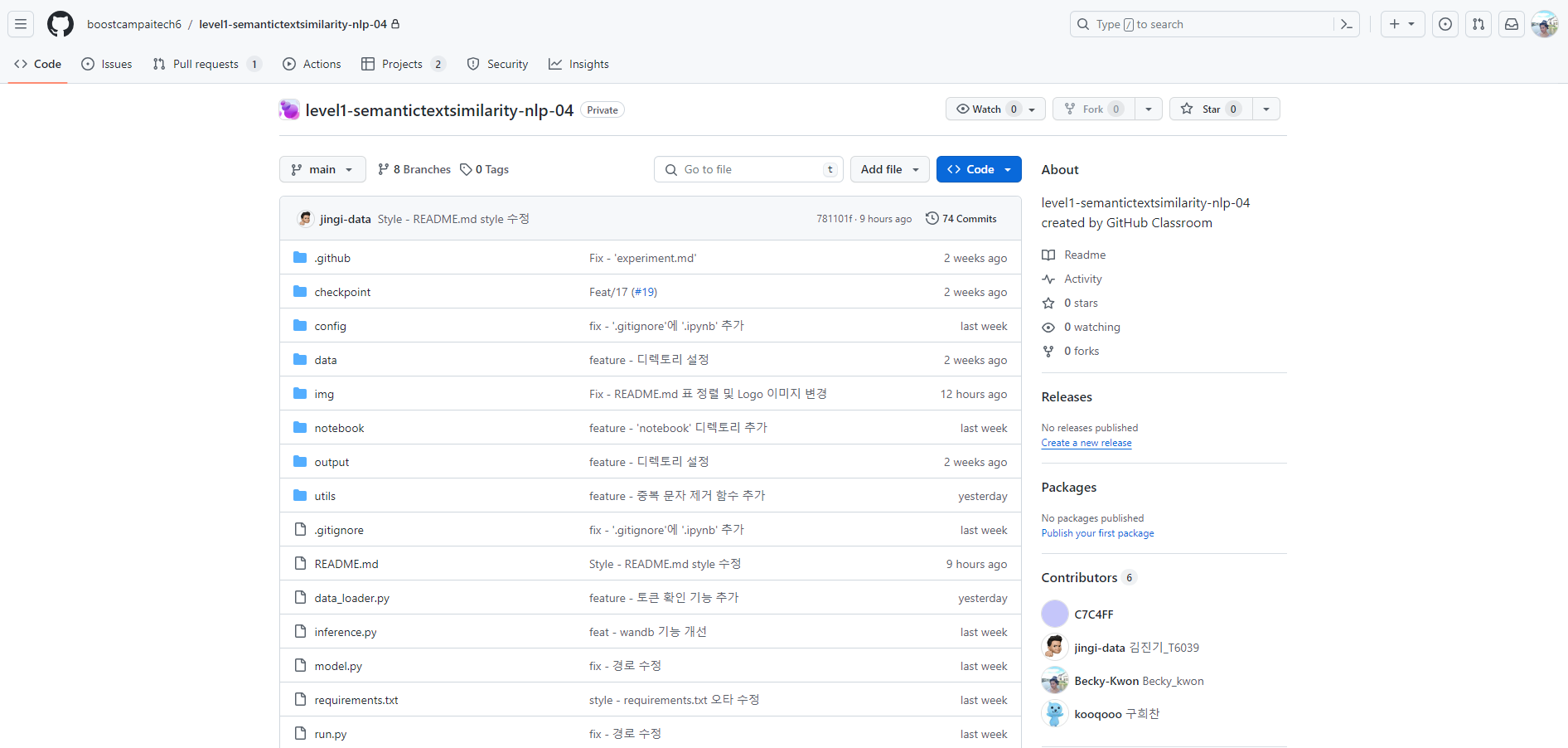Screen dimensions: 1568x748
Task: Click jingi-data avatar in latest commit
Action: (x=305, y=219)
